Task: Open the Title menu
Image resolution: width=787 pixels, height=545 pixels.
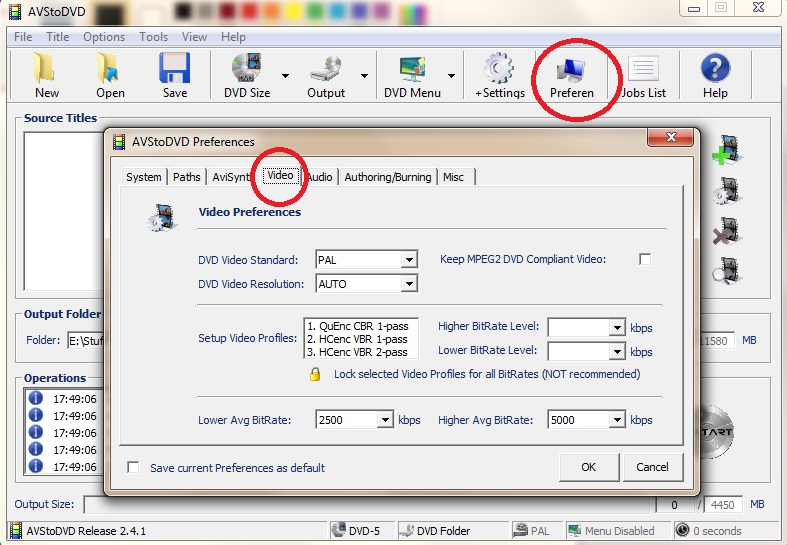Action: (57, 37)
